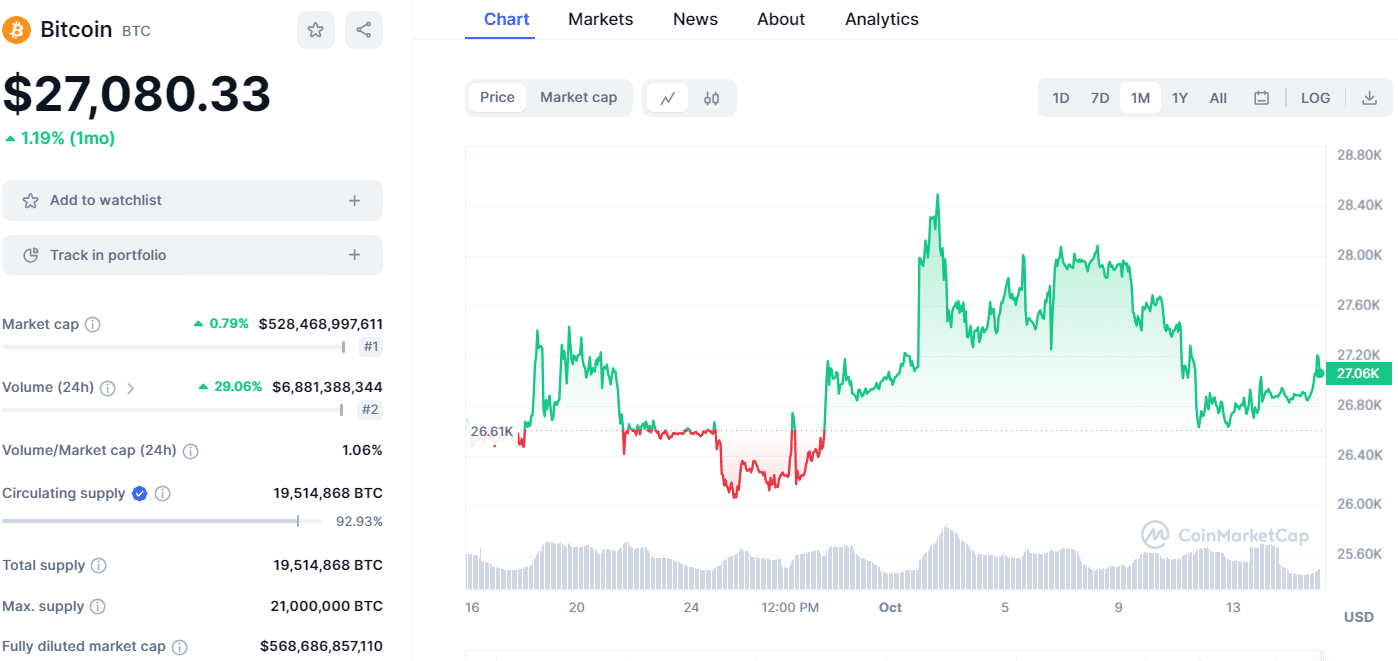The width and height of the screenshot is (1398, 661).
Task: Click the 28.80K label on the price axis
Action: [x=1360, y=155]
